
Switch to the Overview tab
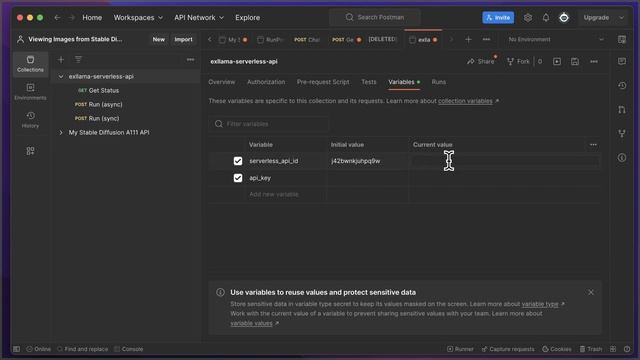pyautogui.click(x=222, y=82)
